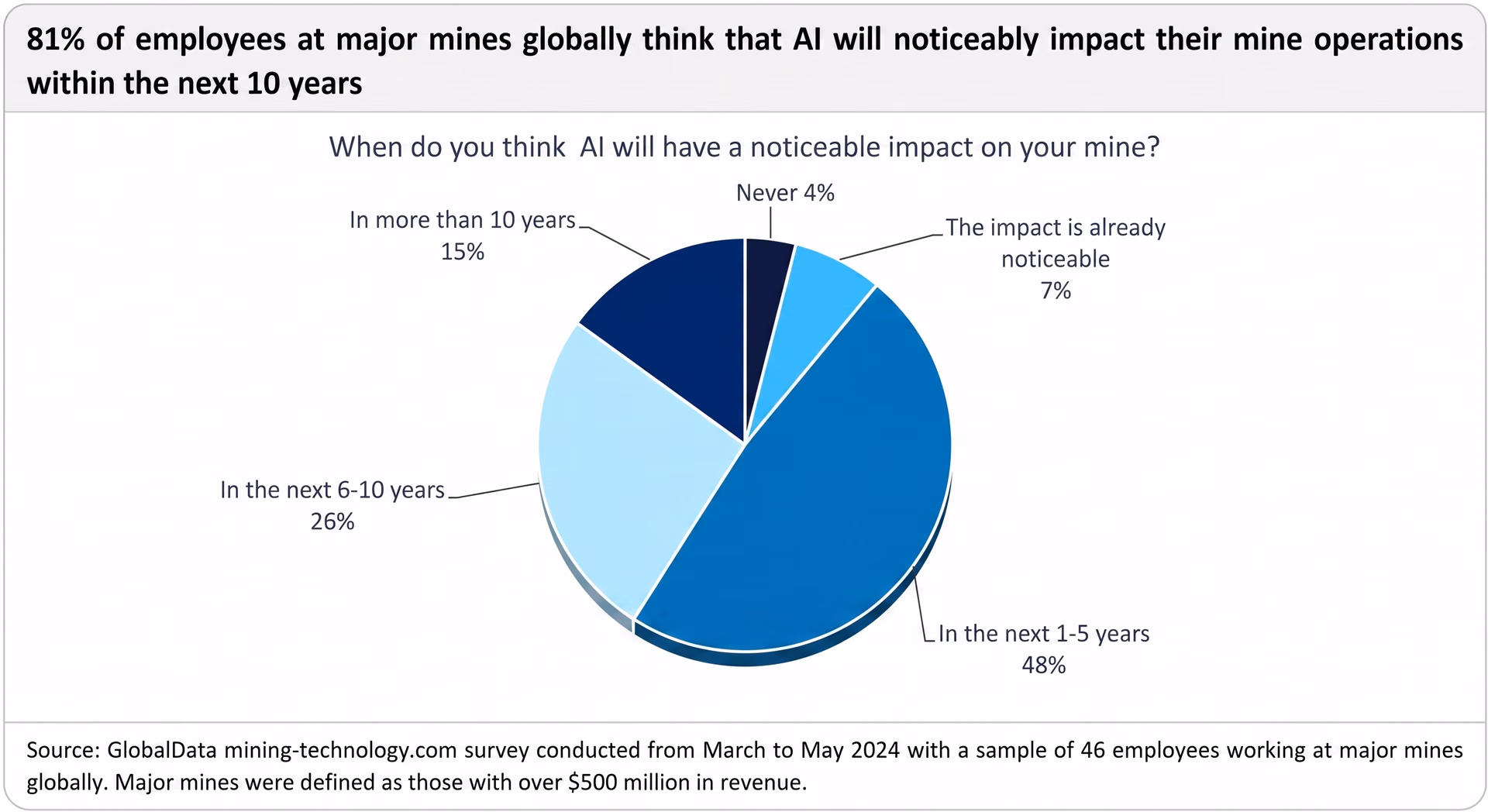Select the 48% value label
Image resolution: width=1488 pixels, height=812 pixels.
tap(1044, 665)
